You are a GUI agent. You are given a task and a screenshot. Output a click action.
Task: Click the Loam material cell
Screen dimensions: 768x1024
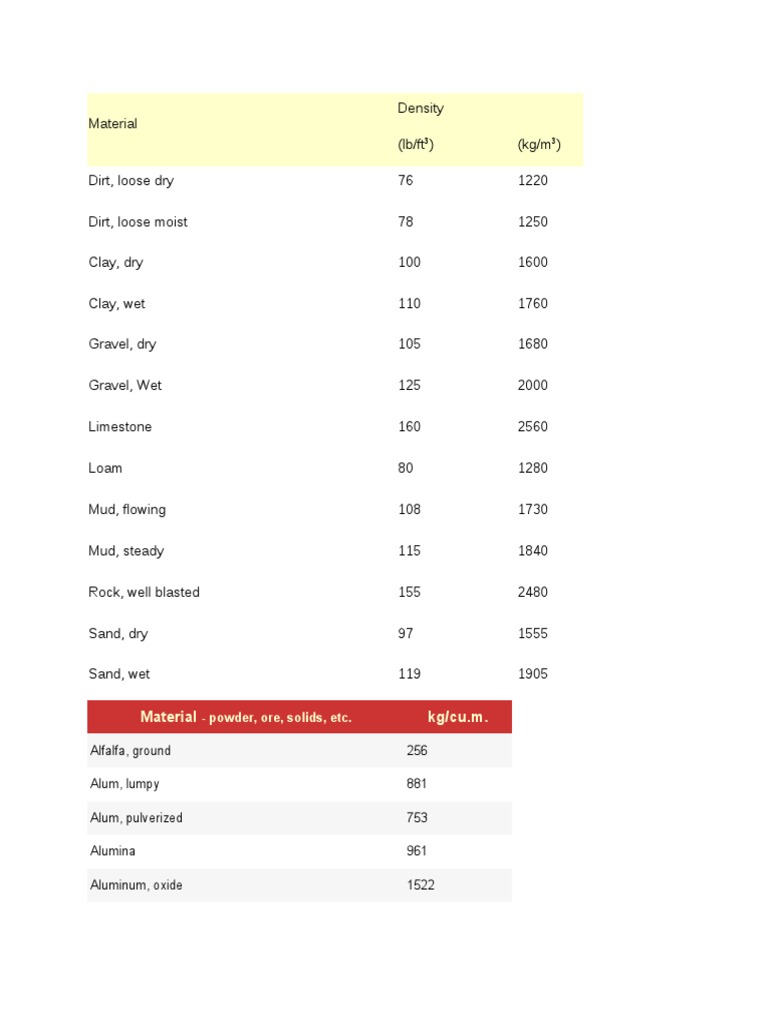point(105,468)
